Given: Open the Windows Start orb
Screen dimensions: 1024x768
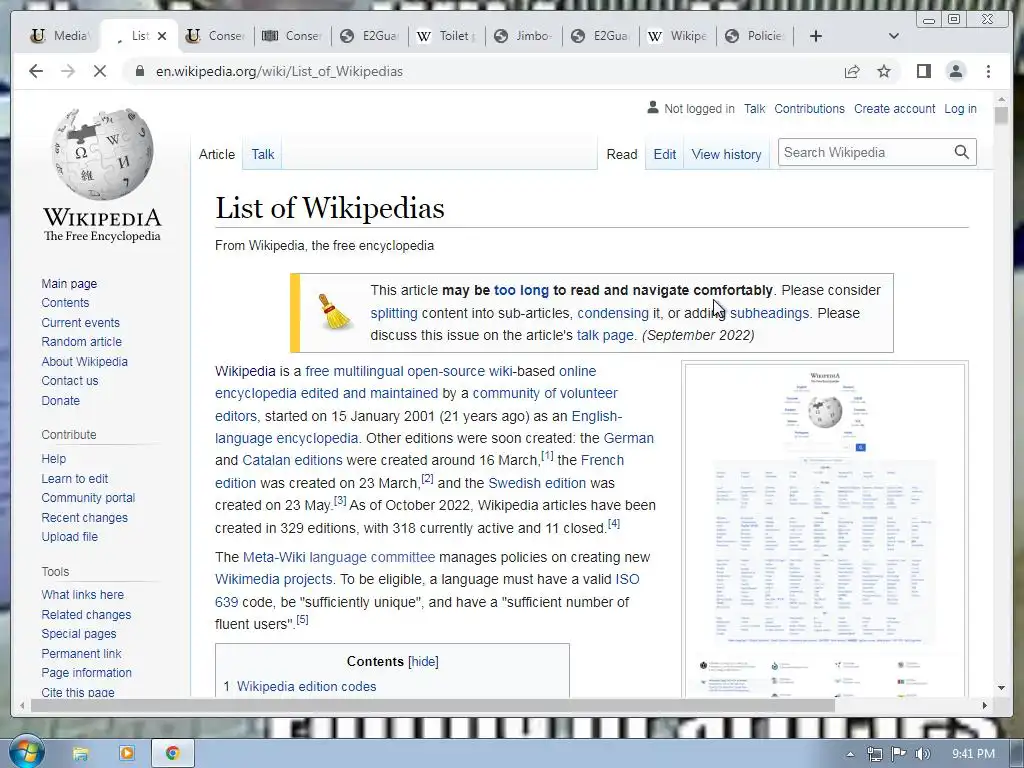Looking at the screenshot, I should pos(26,753).
